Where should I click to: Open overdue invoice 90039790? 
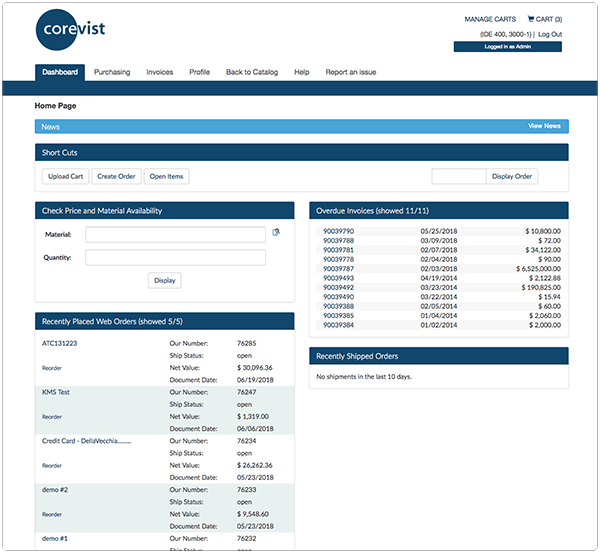[338, 231]
